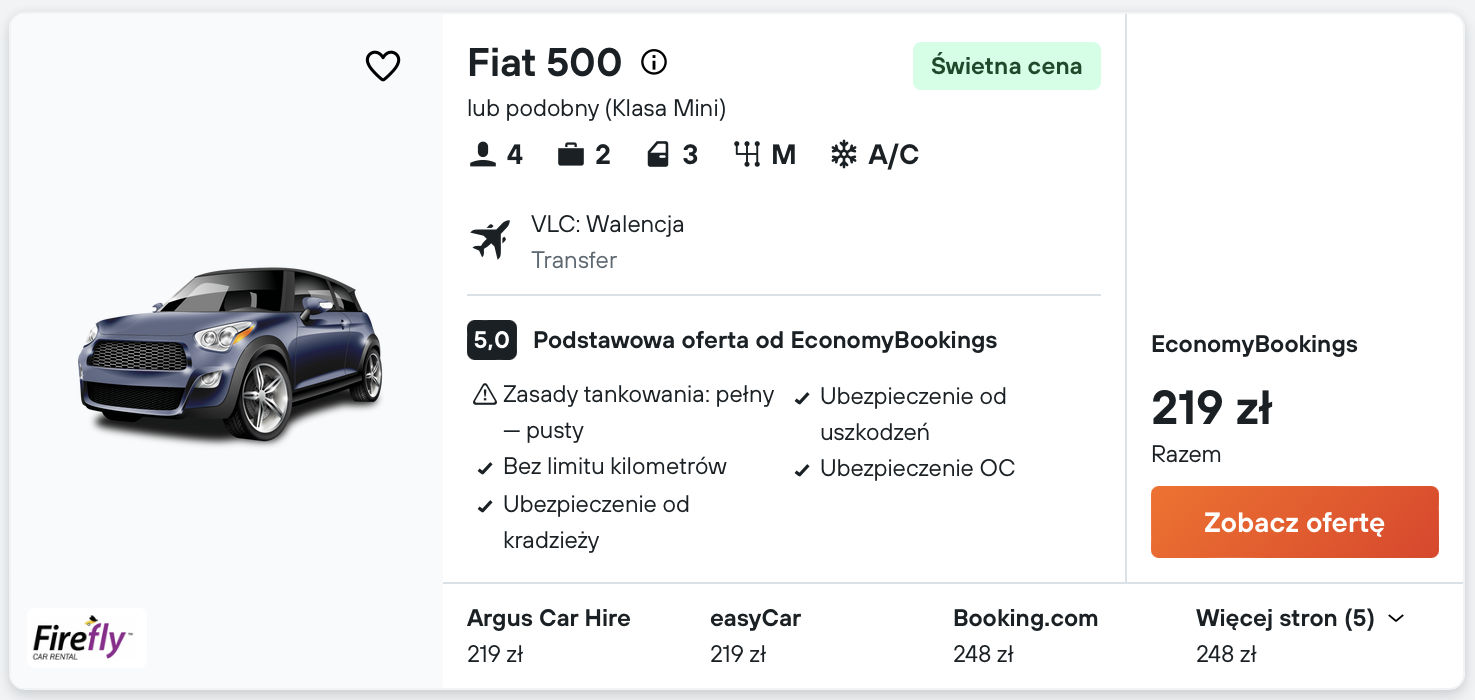Click the passenger seats icon
1475x700 pixels.
[483, 155]
